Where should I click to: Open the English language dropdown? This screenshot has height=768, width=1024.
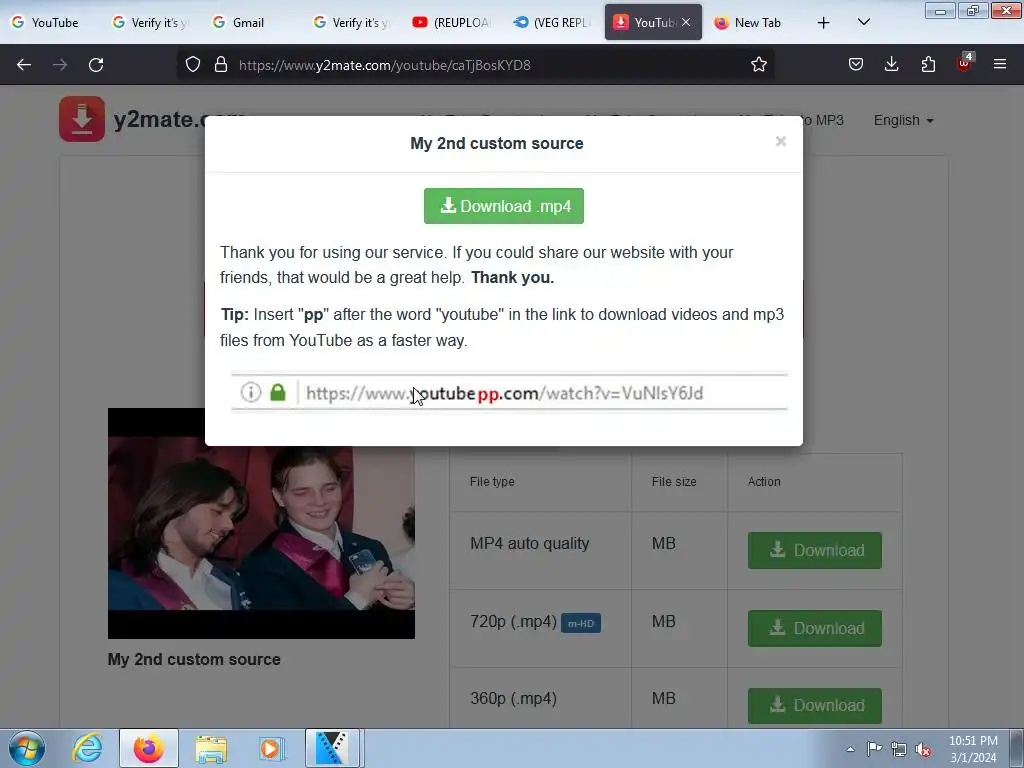[903, 120]
